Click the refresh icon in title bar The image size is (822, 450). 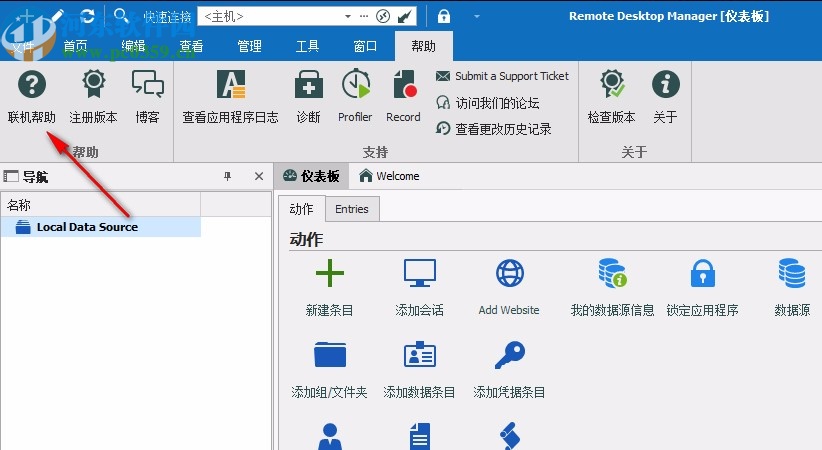pos(88,16)
